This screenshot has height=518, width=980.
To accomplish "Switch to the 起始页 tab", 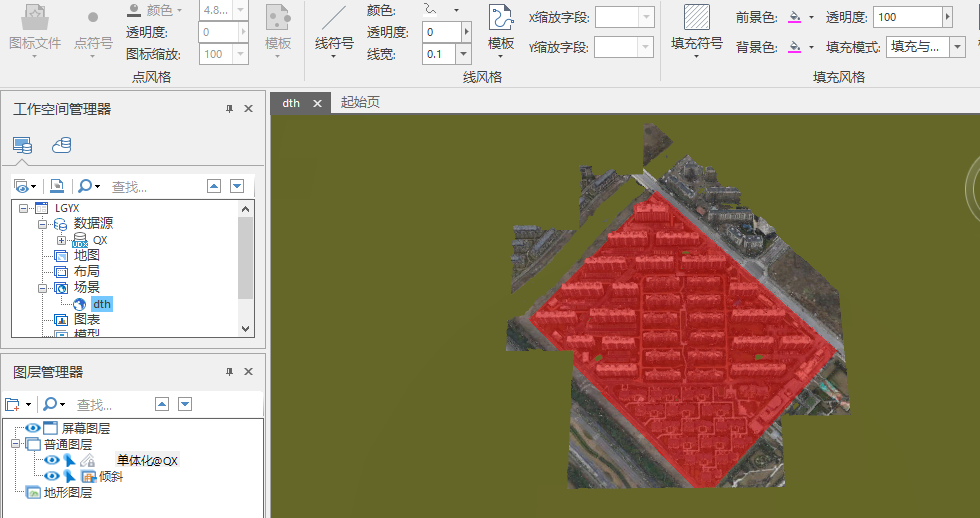I will coord(360,102).
